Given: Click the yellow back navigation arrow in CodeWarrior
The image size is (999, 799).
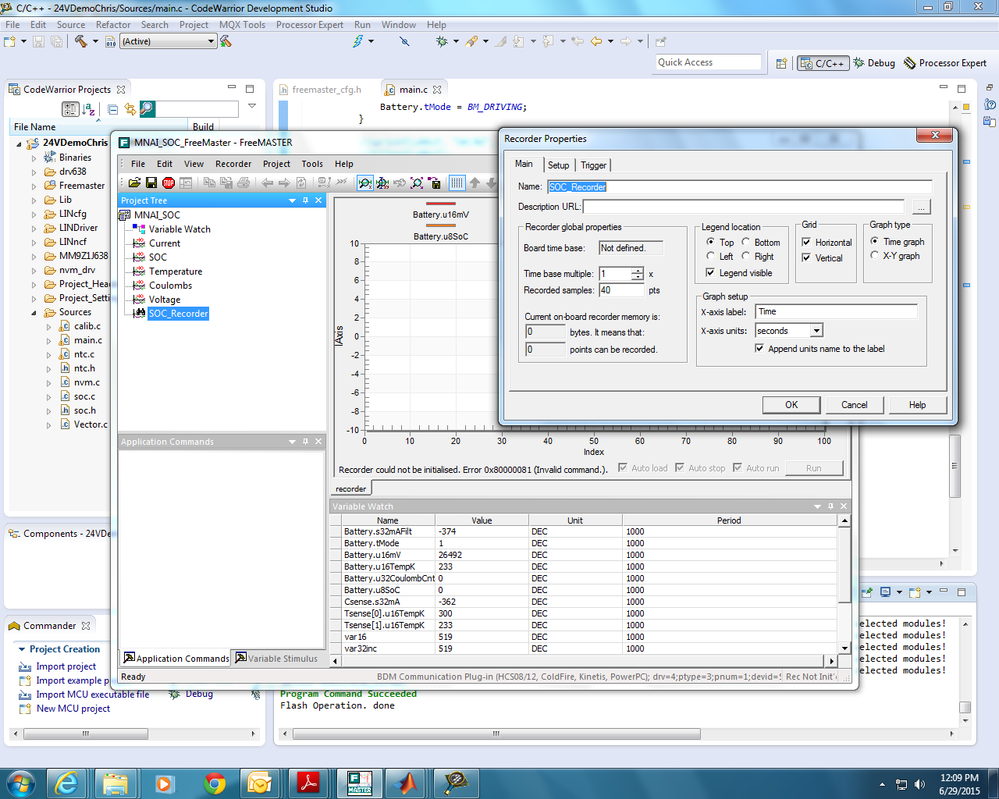Looking at the screenshot, I should pyautogui.click(x=596, y=41).
